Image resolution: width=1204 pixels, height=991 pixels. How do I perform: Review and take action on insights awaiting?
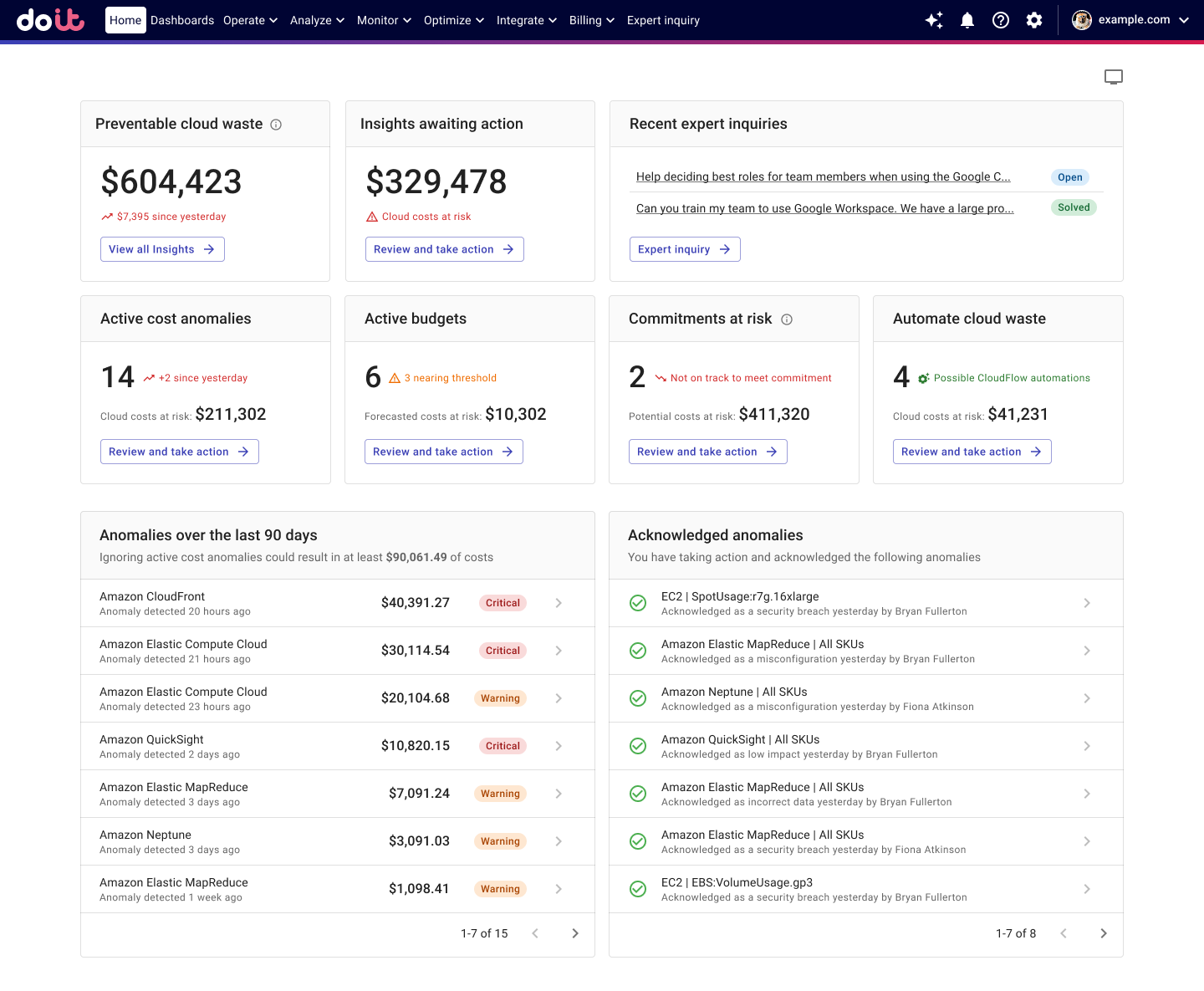click(444, 249)
